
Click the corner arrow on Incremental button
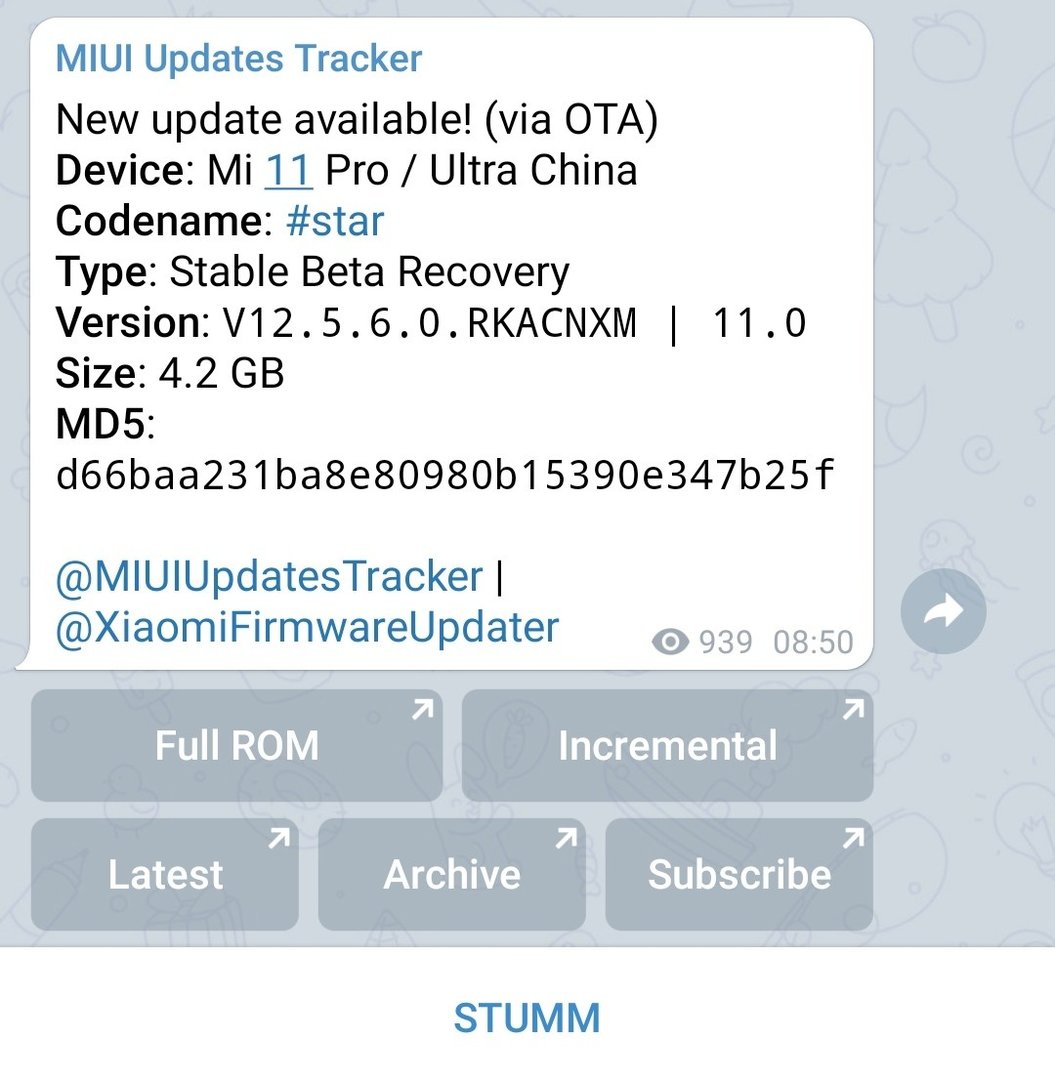tap(854, 709)
